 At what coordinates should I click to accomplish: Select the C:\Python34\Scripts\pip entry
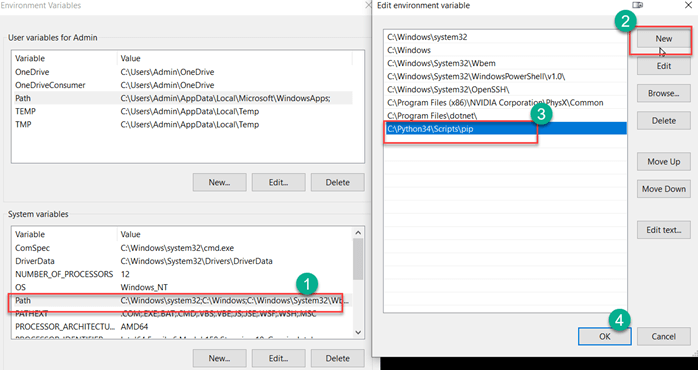point(505,129)
